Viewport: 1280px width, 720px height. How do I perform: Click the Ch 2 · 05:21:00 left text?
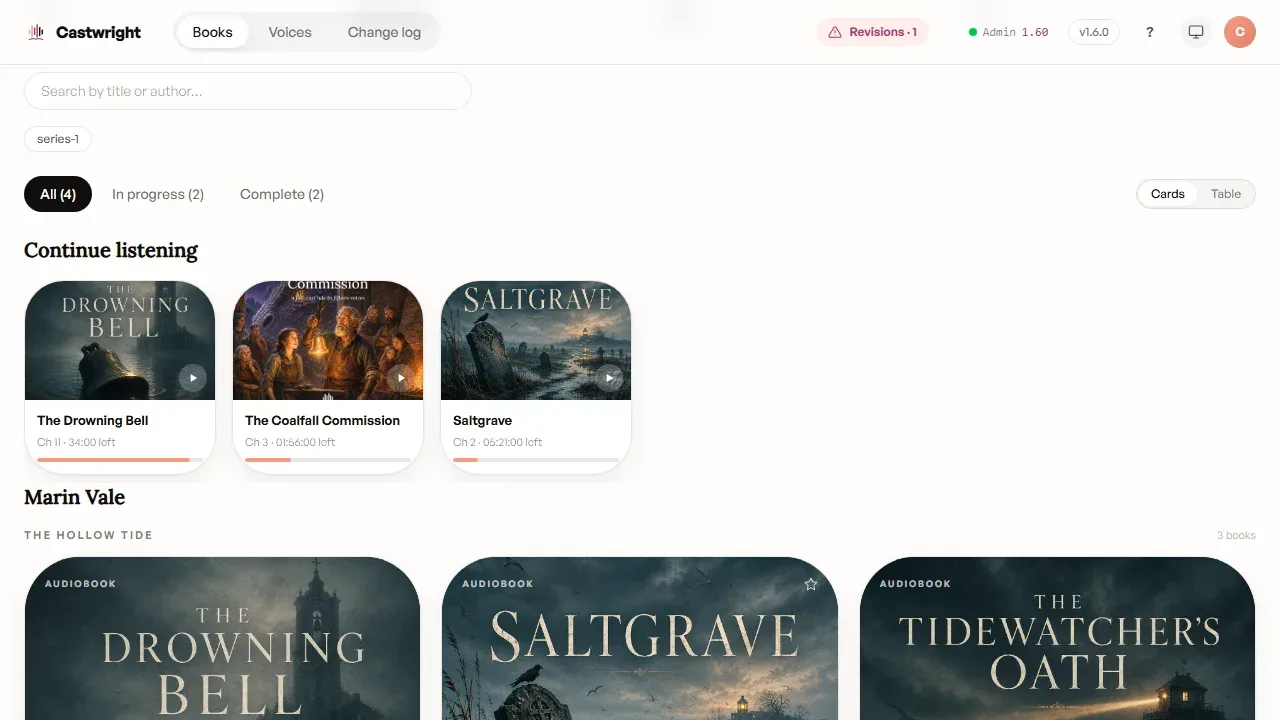pyautogui.click(x=497, y=442)
